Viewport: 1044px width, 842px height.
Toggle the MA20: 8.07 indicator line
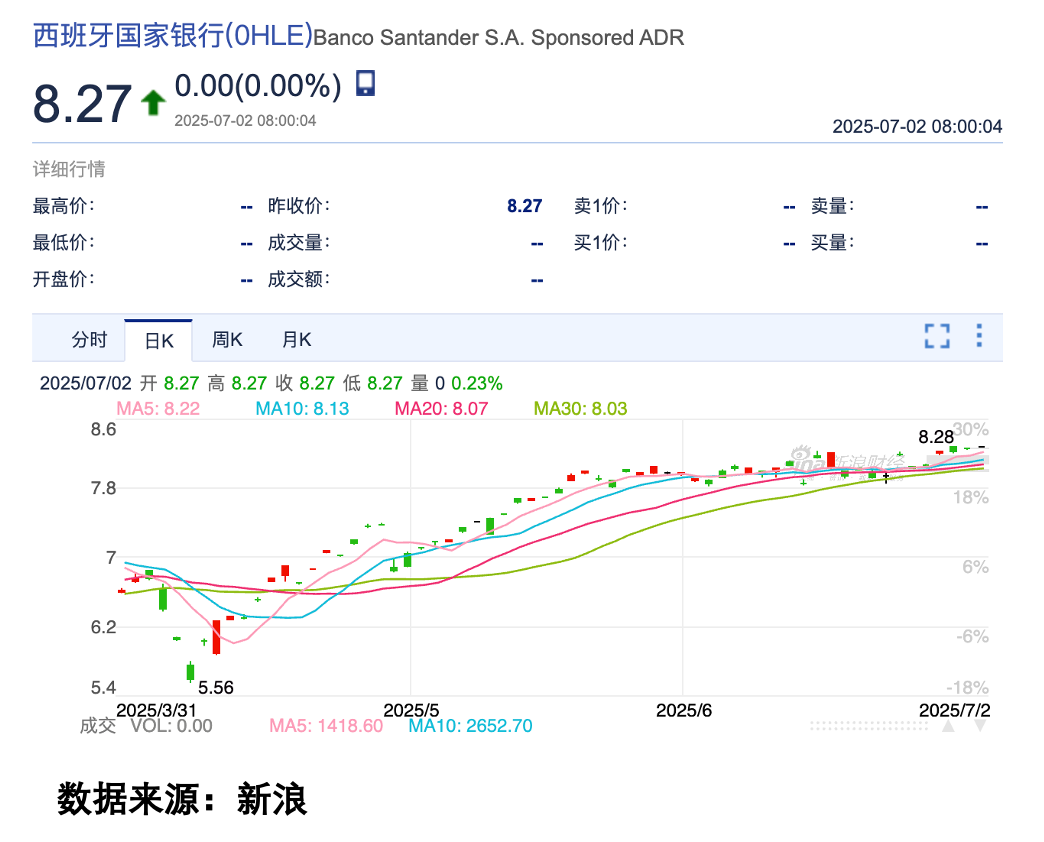pyautogui.click(x=441, y=408)
